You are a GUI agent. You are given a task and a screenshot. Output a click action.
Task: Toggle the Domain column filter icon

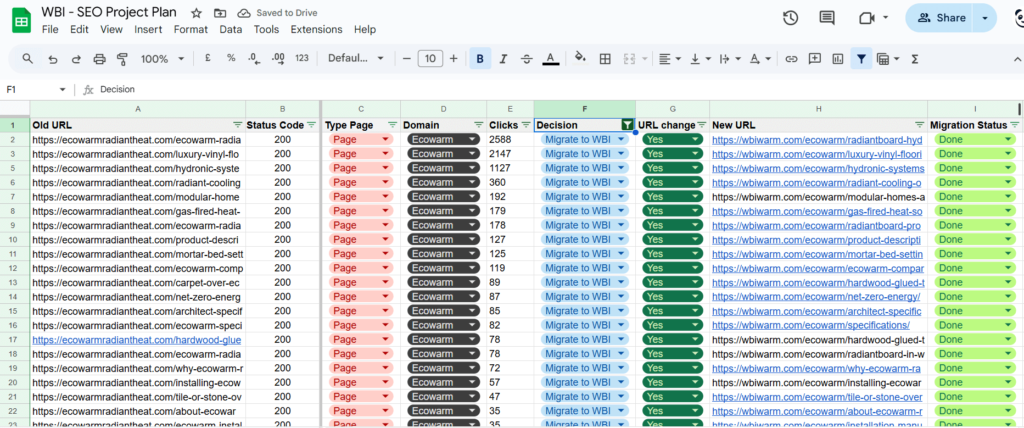click(x=479, y=125)
